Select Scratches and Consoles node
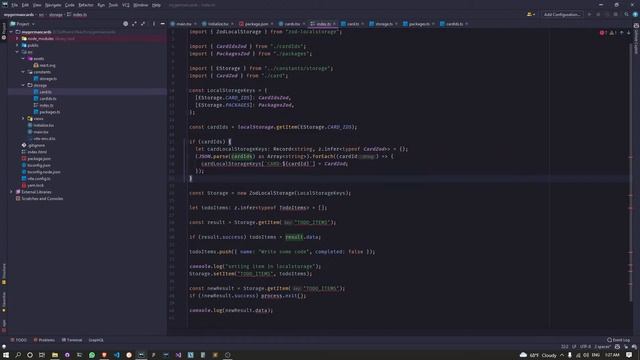 click(x=39, y=198)
